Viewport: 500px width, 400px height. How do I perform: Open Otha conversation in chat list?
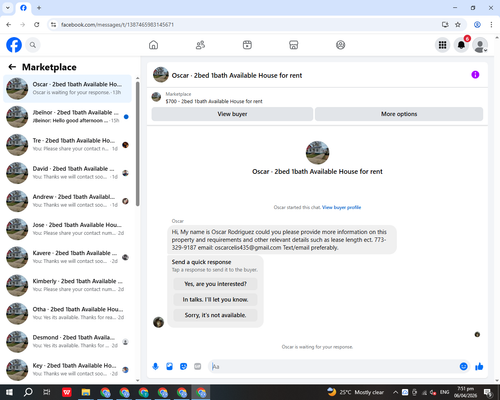click(x=67, y=313)
